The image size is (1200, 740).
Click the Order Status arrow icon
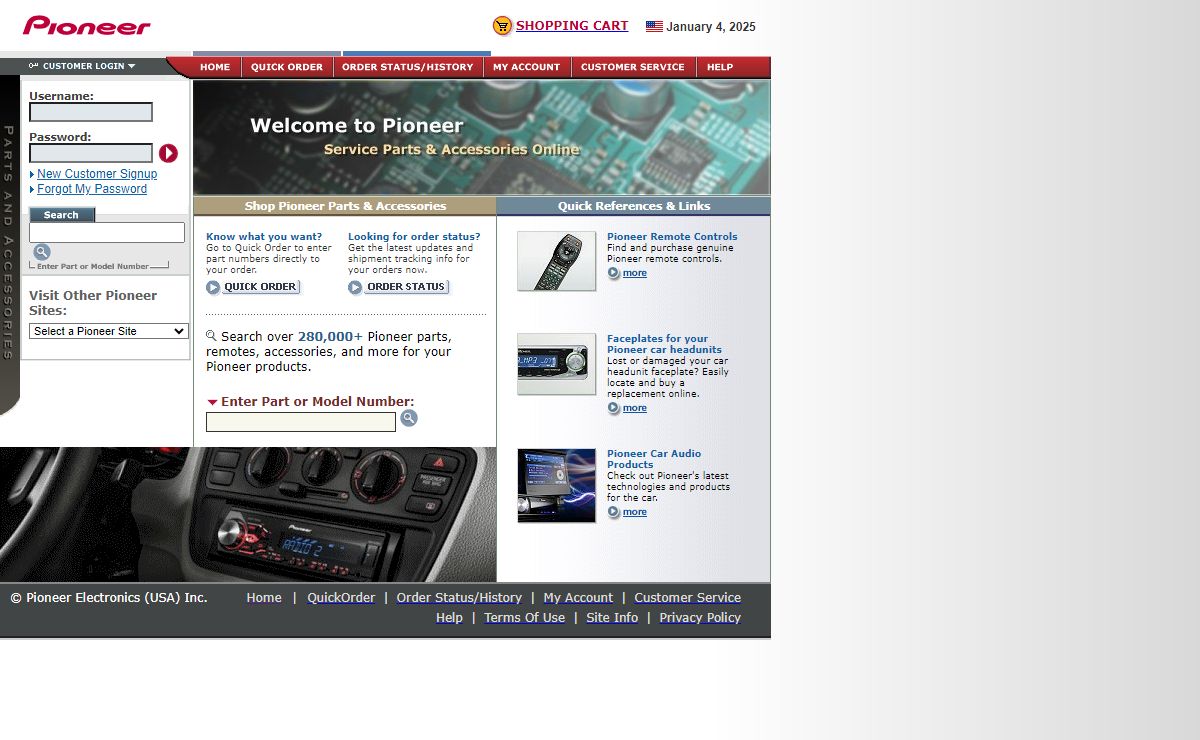pyautogui.click(x=355, y=287)
